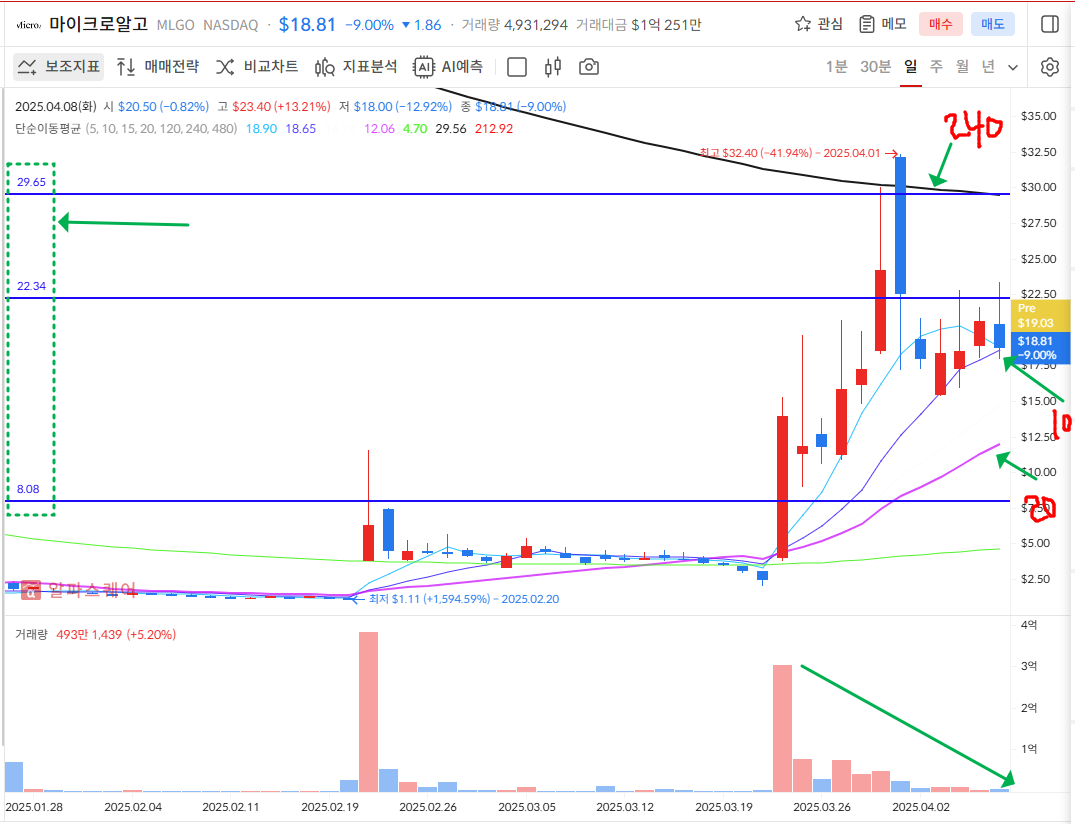Click the 2025.04.08(화) date label

pyautogui.click(x=56, y=107)
